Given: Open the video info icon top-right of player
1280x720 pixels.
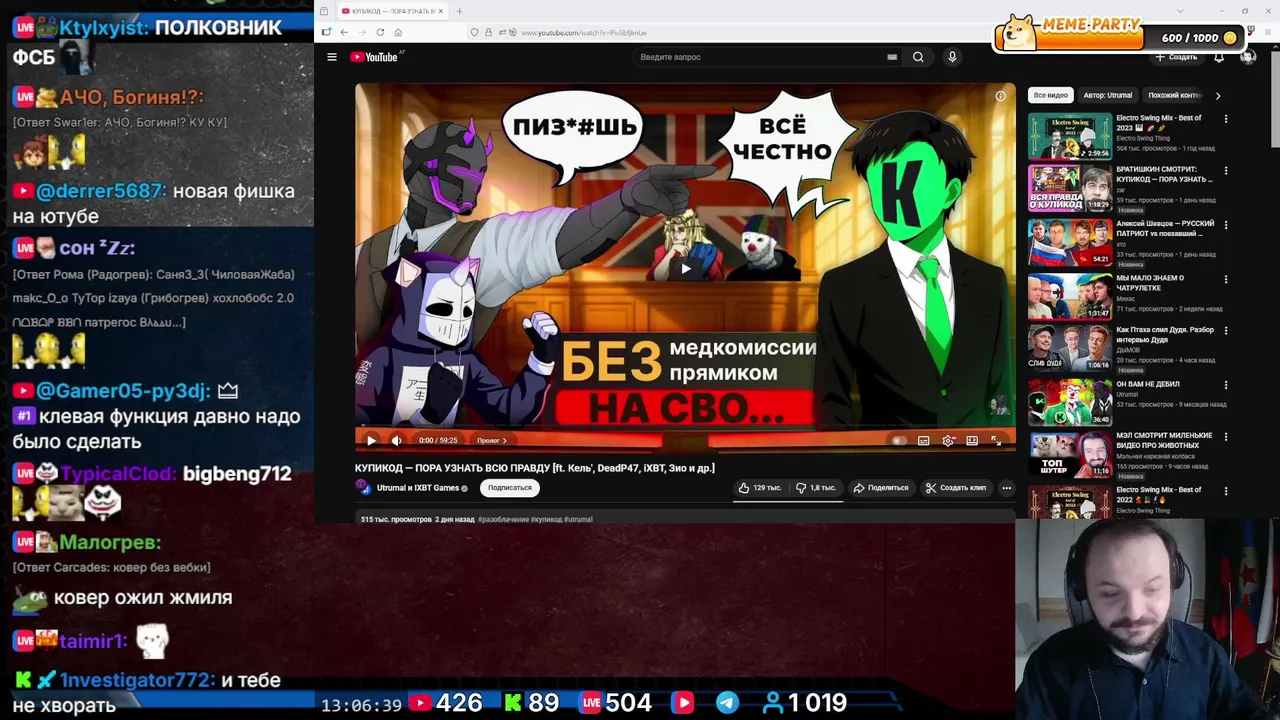Looking at the screenshot, I should (1000, 96).
